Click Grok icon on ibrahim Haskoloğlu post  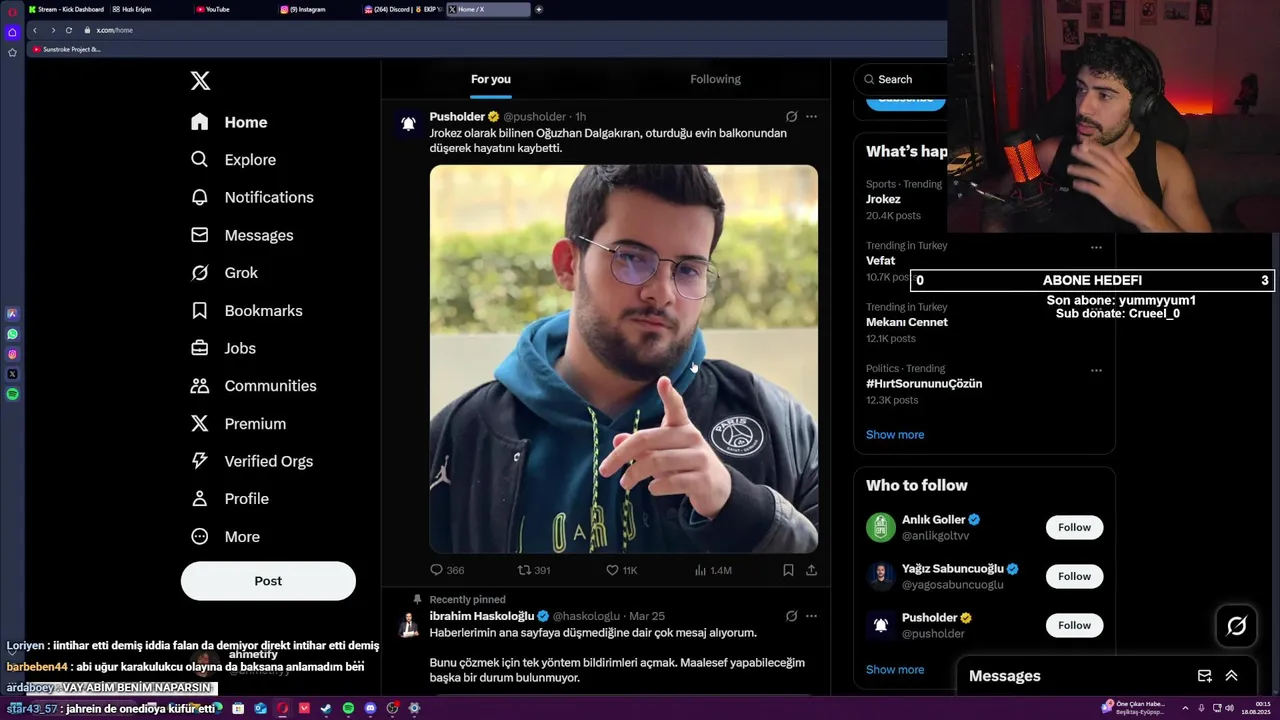(791, 616)
